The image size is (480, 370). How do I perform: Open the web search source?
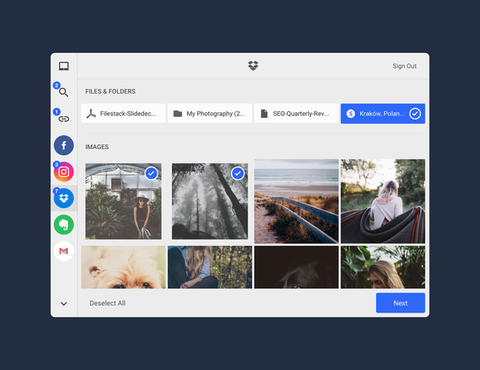tap(63, 92)
